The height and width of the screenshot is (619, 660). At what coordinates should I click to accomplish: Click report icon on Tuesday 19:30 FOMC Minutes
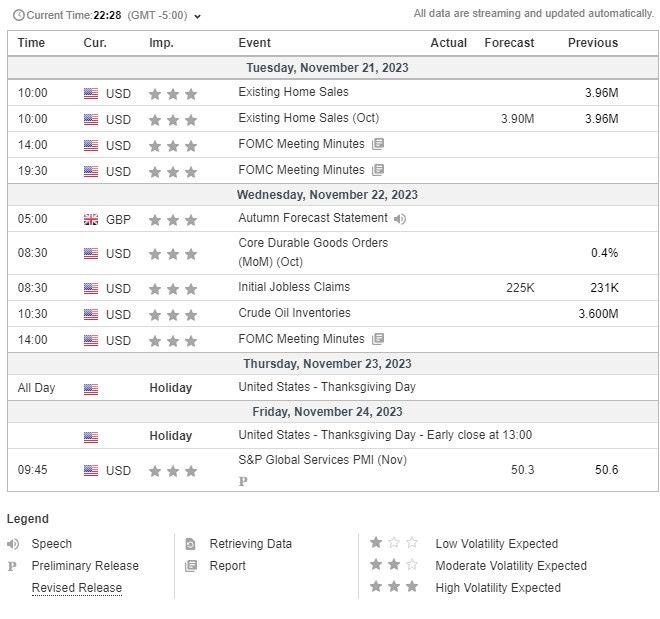click(378, 170)
